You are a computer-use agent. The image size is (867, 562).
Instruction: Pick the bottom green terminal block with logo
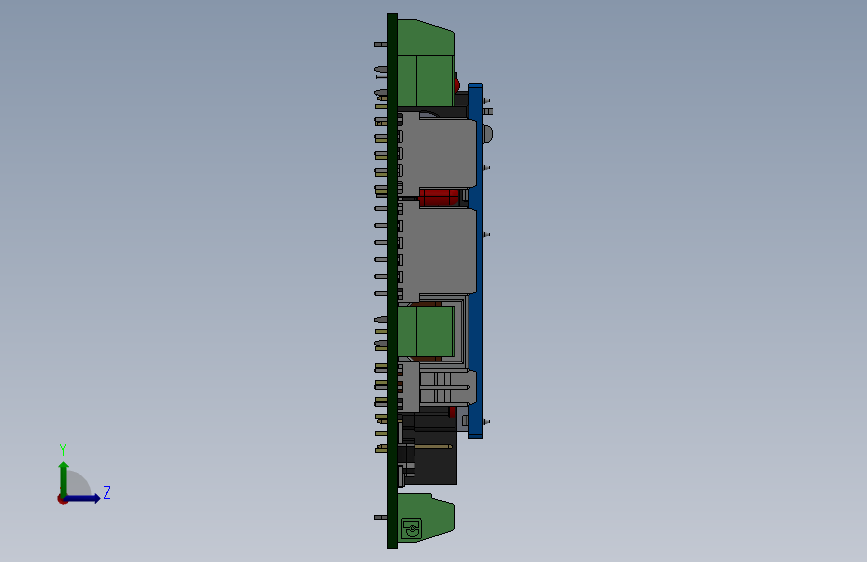[426, 518]
